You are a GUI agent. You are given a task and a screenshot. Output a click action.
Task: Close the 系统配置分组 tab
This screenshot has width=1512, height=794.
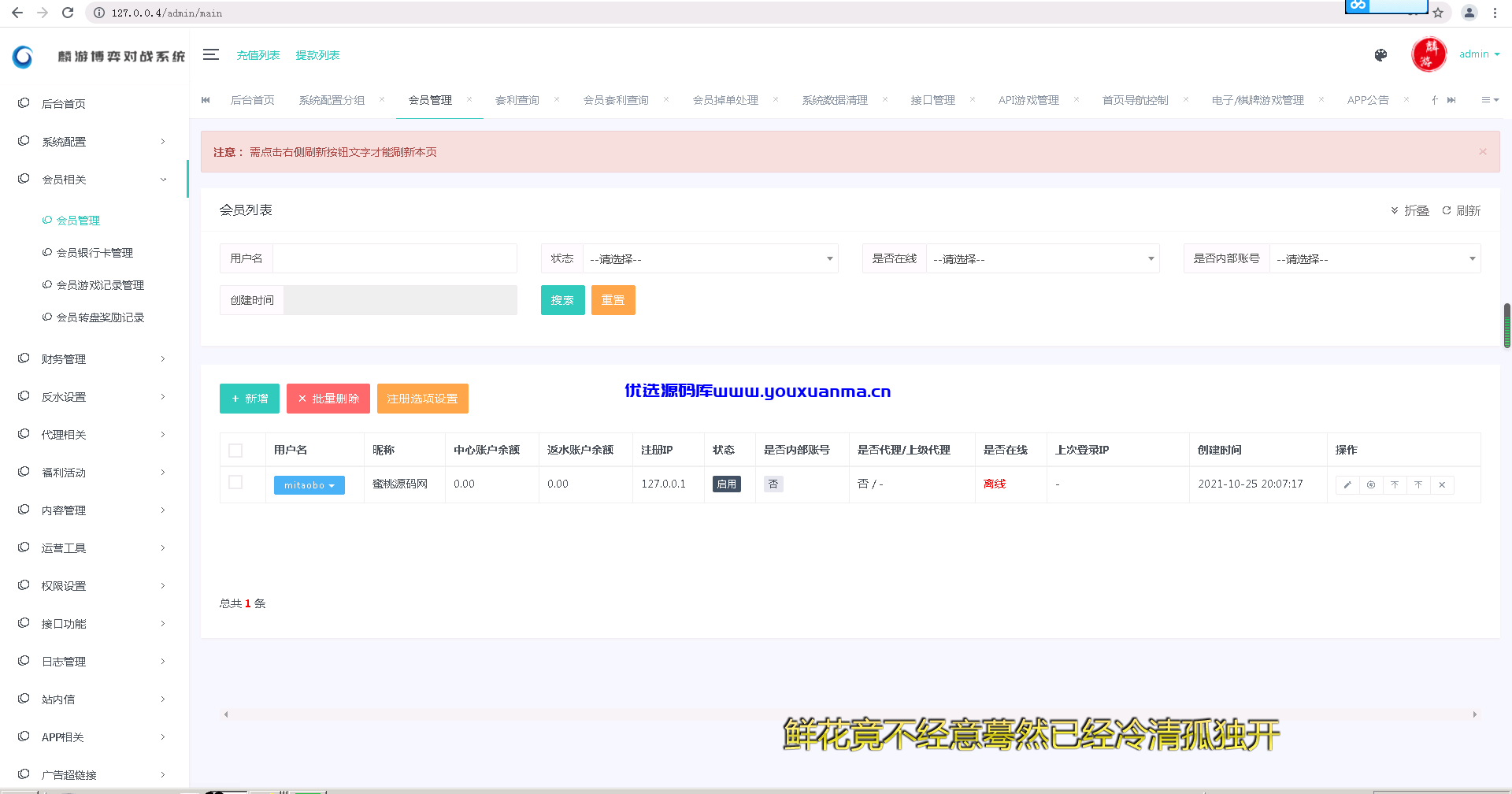[382, 99]
